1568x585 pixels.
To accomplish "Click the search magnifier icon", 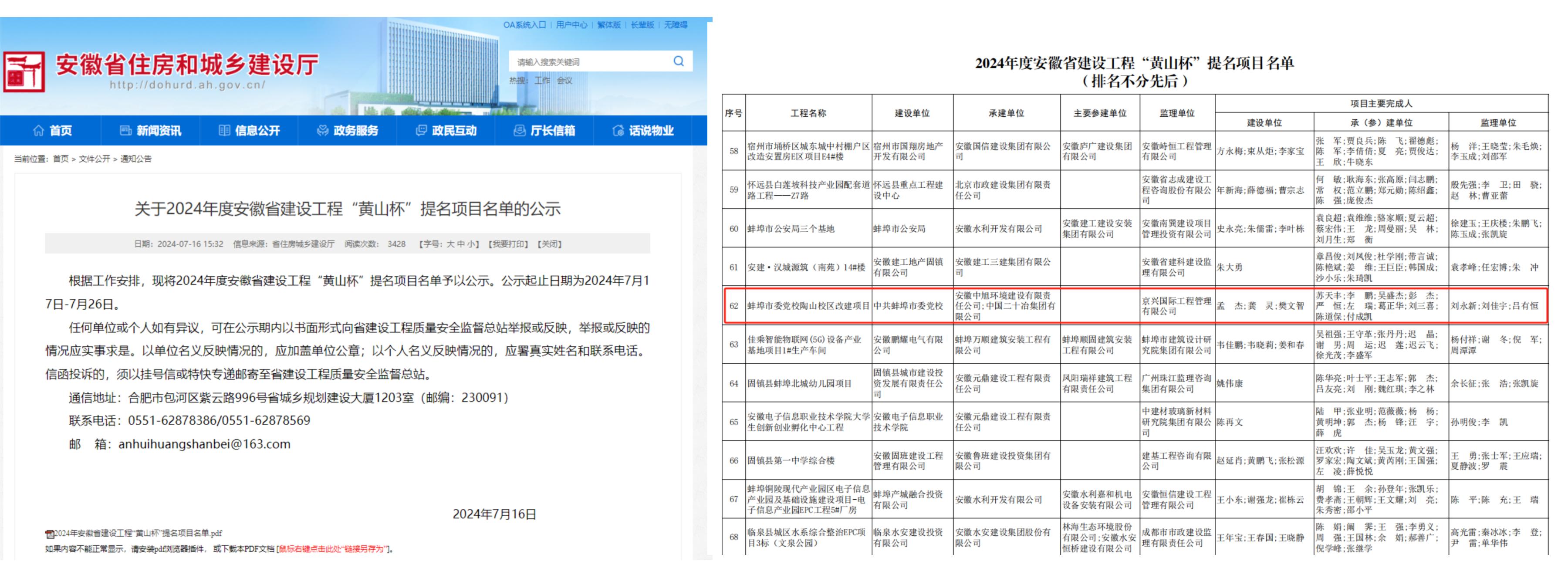I will pyautogui.click(x=678, y=61).
